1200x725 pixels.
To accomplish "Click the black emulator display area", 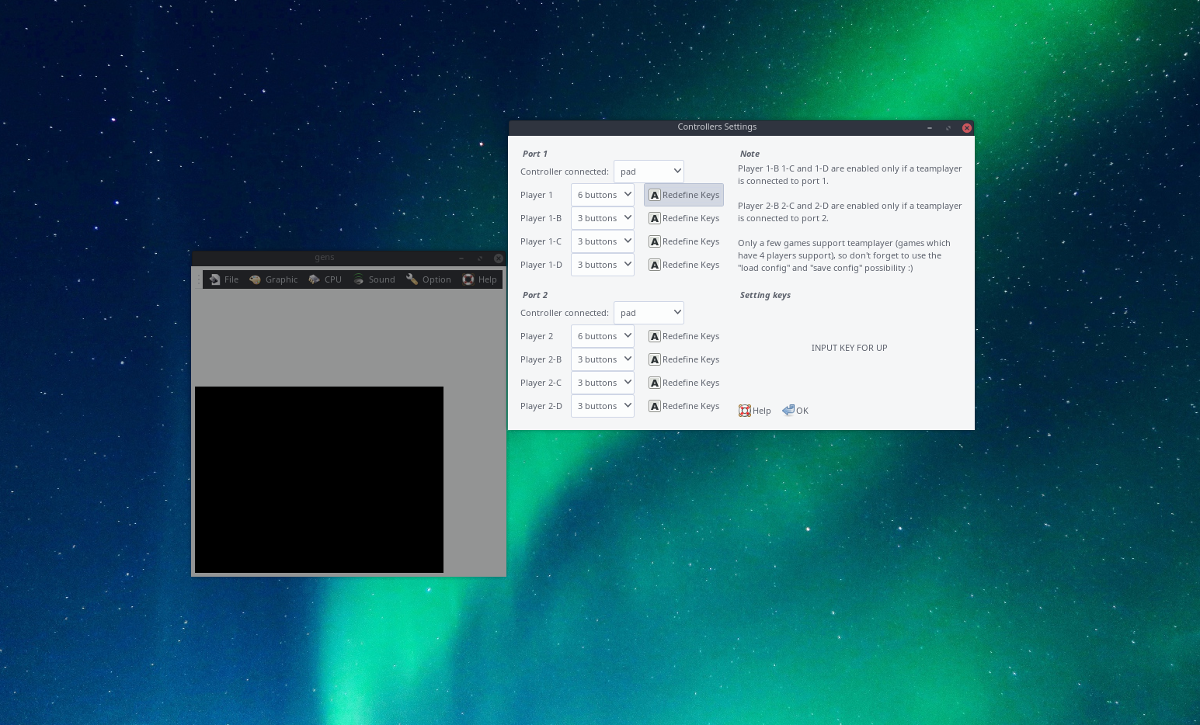I will [319, 480].
